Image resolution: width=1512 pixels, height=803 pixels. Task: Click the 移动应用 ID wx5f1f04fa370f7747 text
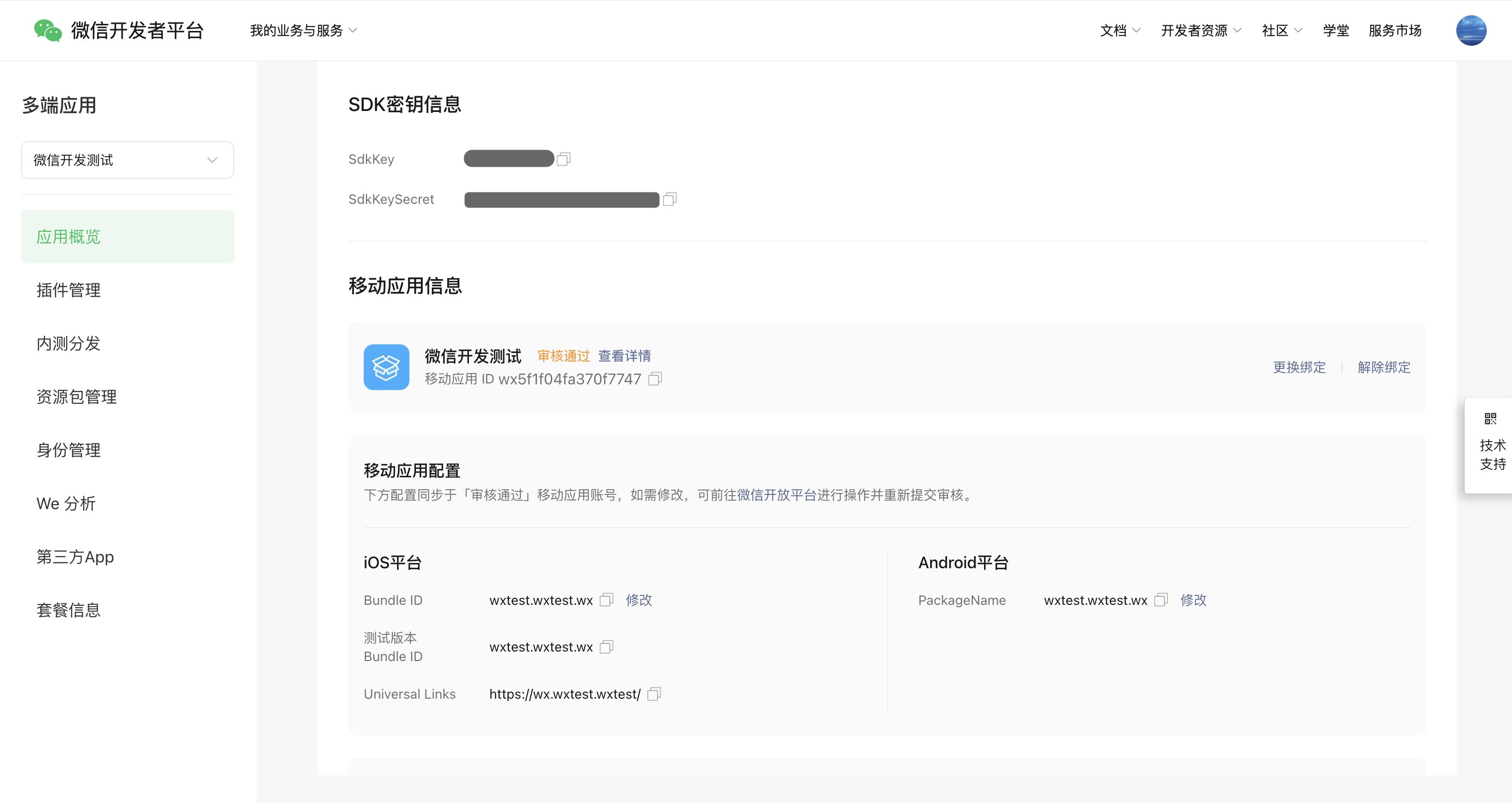(x=533, y=379)
